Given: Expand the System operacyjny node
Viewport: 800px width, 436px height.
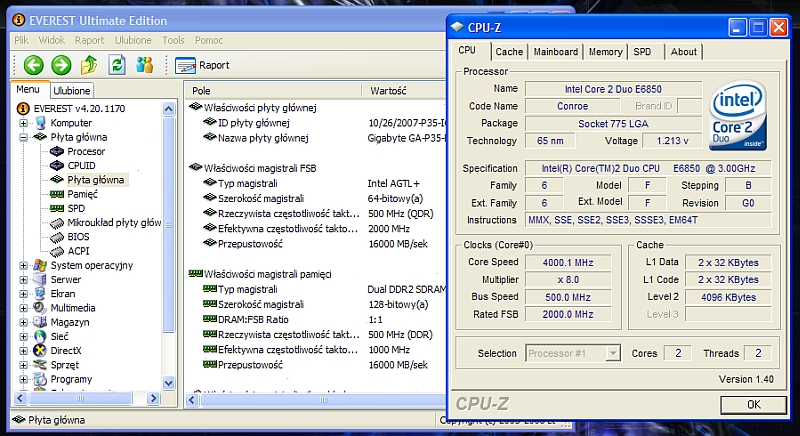Looking at the screenshot, I should click(x=23, y=266).
